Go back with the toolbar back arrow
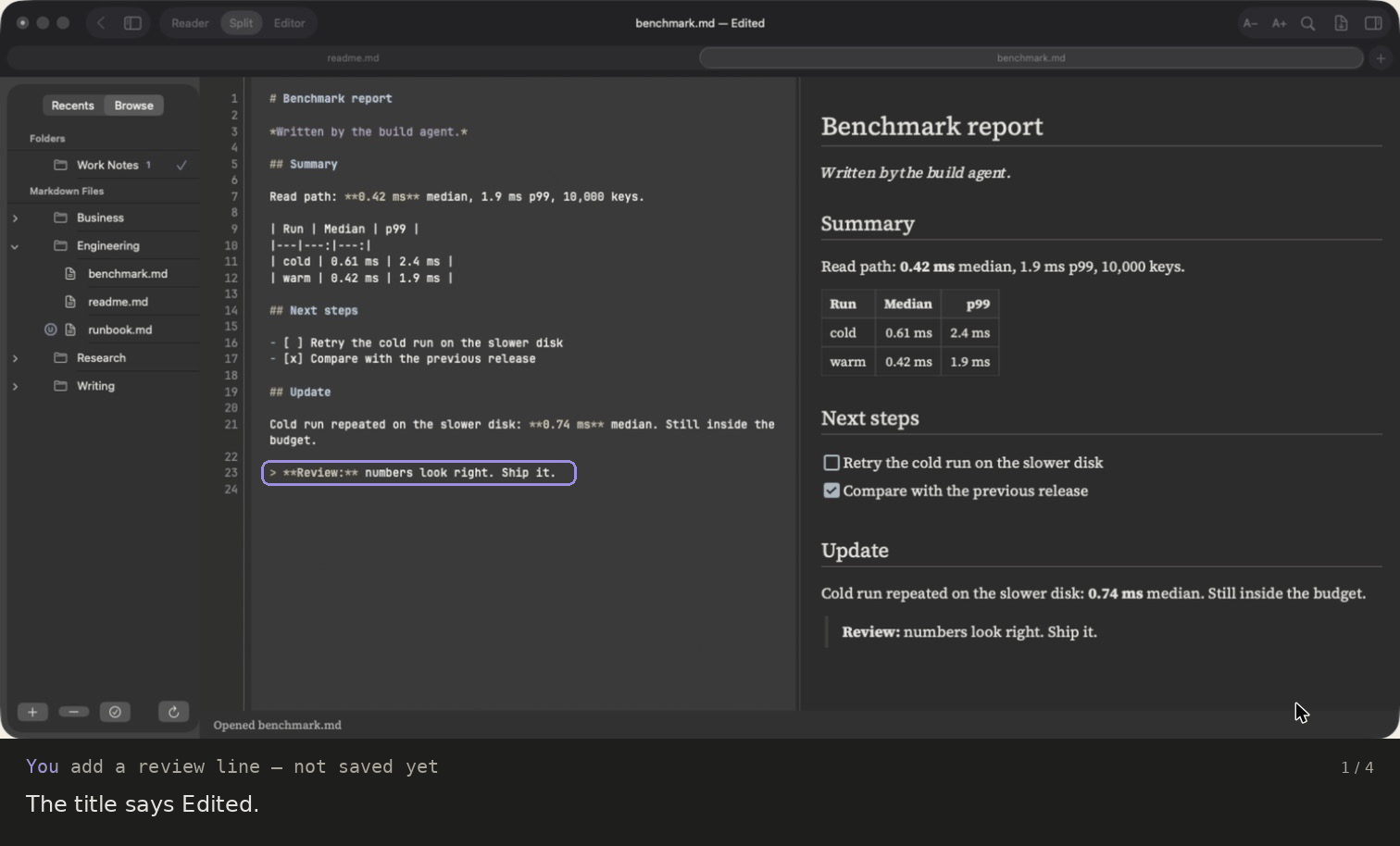The image size is (1400, 846). click(x=101, y=23)
